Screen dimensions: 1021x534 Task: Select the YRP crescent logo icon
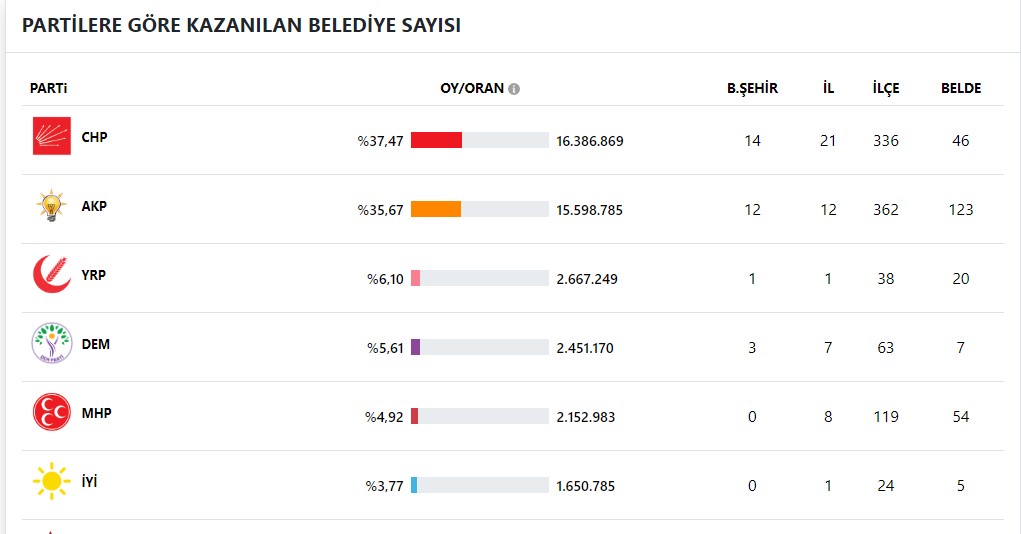tap(52, 275)
